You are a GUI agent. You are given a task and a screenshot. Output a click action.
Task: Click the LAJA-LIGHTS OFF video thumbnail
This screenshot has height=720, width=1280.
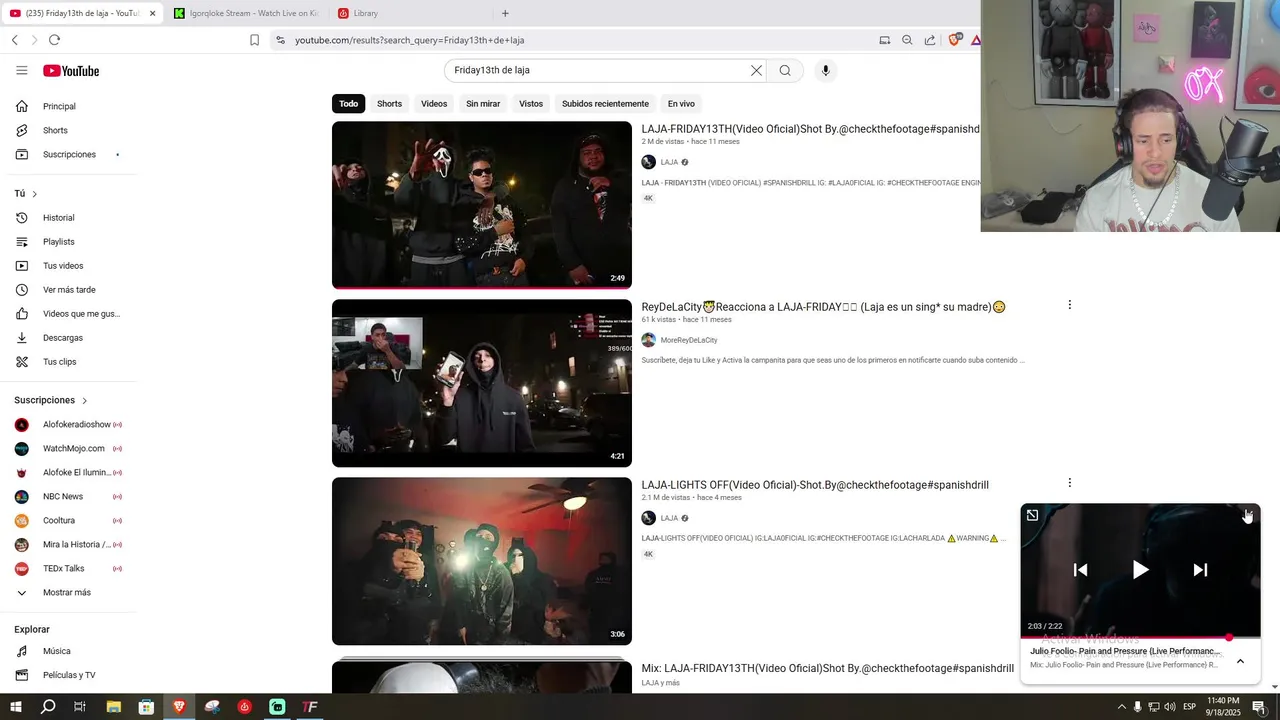point(482,561)
